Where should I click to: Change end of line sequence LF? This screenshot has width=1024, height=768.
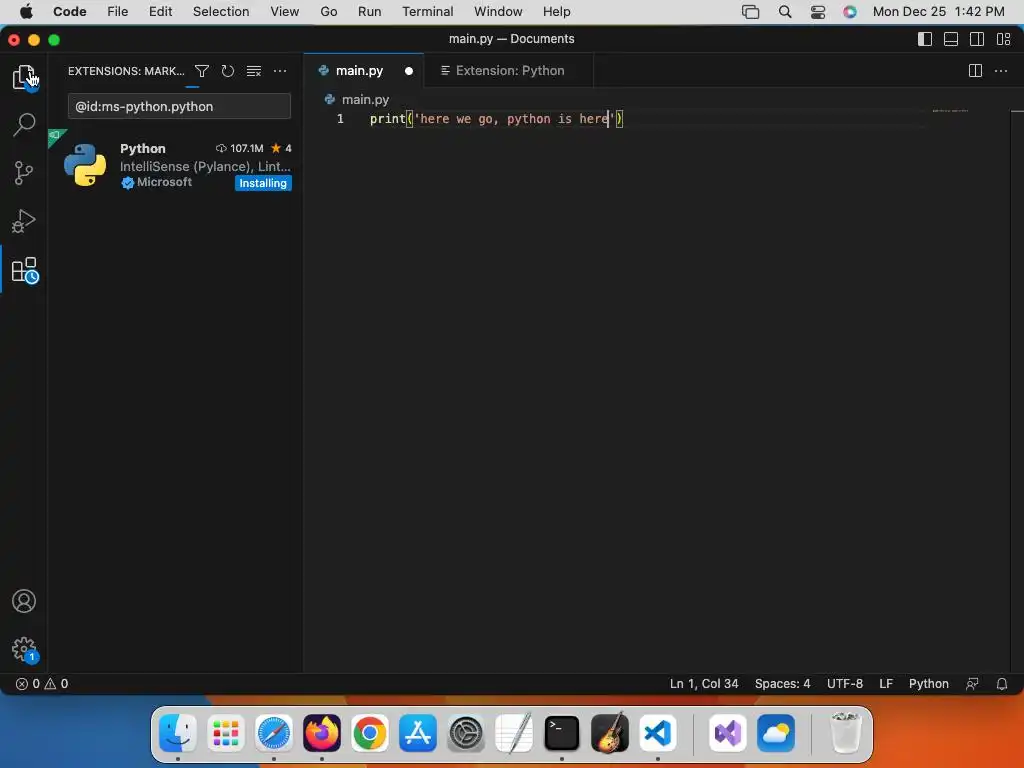coord(886,684)
